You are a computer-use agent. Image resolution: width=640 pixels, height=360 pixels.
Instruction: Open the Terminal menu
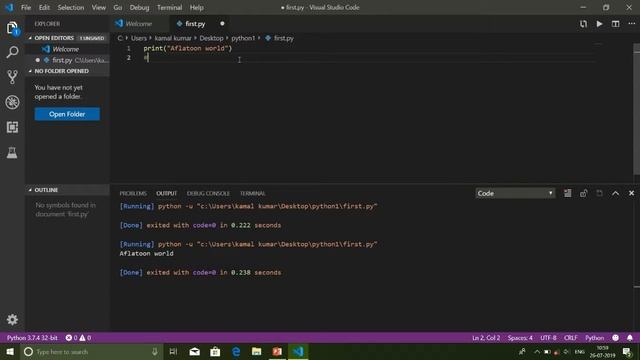tap(169, 7)
